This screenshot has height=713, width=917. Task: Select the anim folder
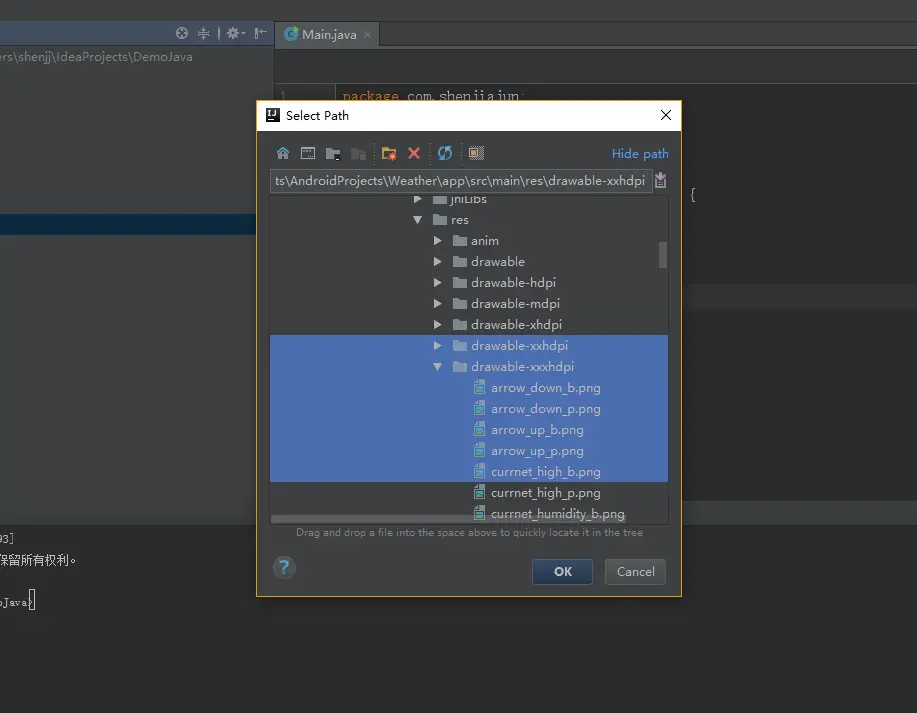coord(468,241)
